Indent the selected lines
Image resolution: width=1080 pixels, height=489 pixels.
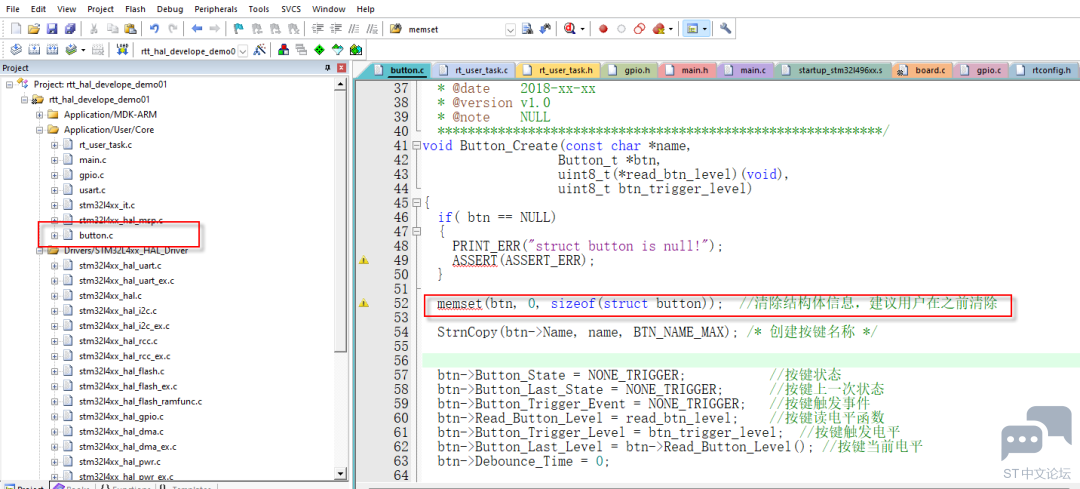[x=318, y=29]
